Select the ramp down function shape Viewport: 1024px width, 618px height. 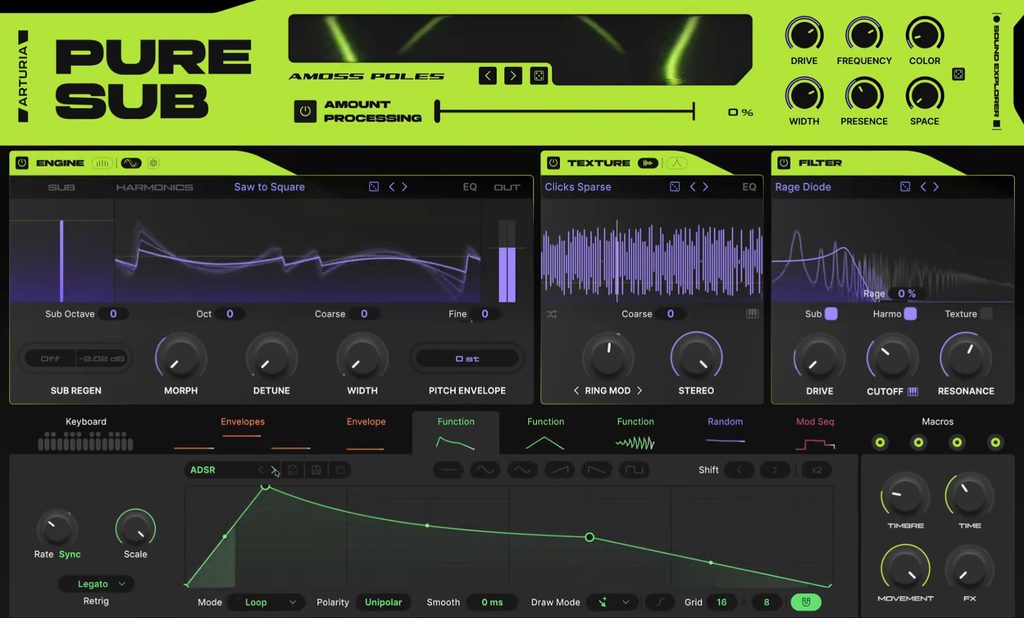tap(597, 470)
